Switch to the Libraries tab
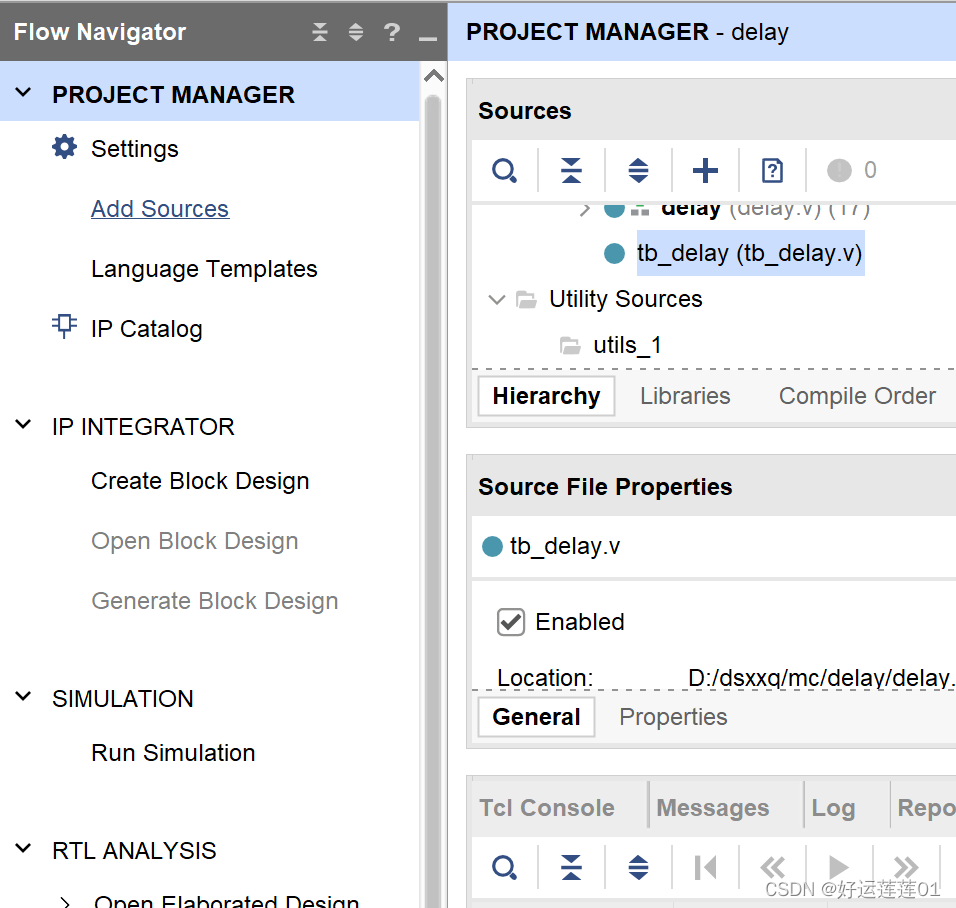 pyautogui.click(x=685, y=396)
